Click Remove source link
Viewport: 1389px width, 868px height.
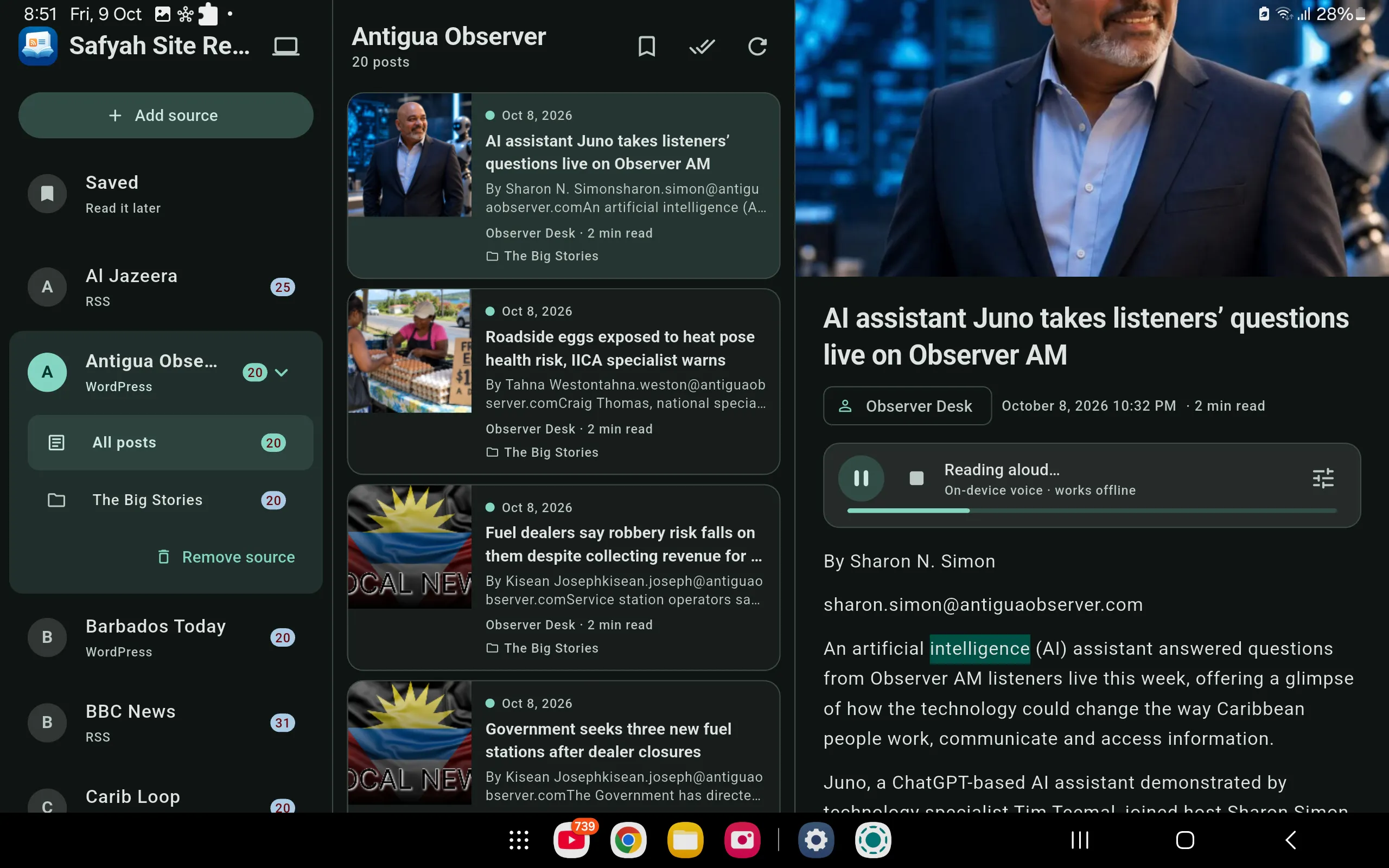226,557
